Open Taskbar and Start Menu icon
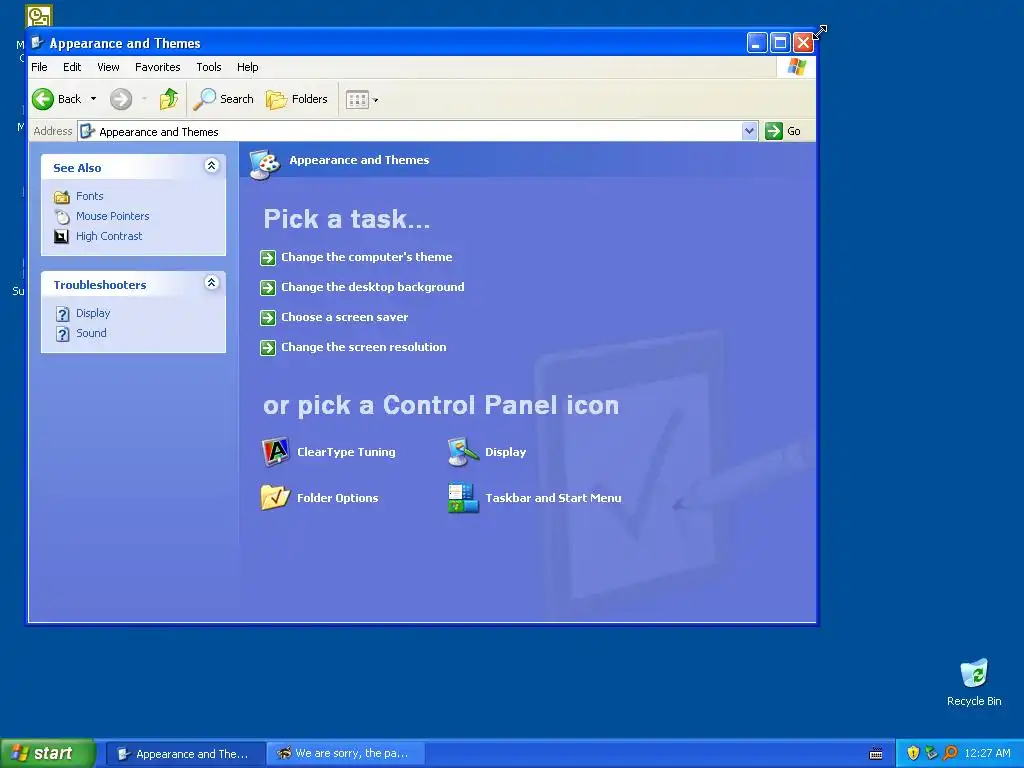The image size is (1024, 768). [463, 498]
